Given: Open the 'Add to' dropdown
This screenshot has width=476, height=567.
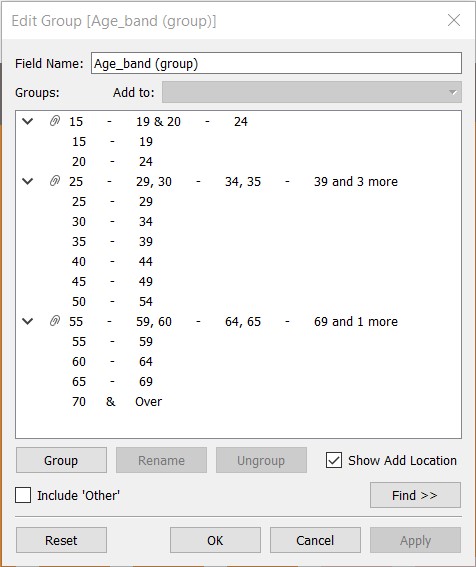Looking at the screenshot, I should [312, 92].
